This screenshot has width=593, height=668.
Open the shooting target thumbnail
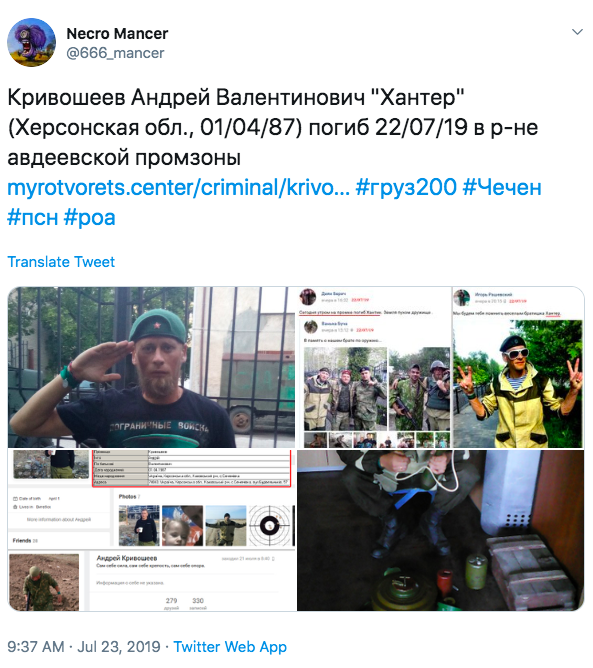[271, 526]
